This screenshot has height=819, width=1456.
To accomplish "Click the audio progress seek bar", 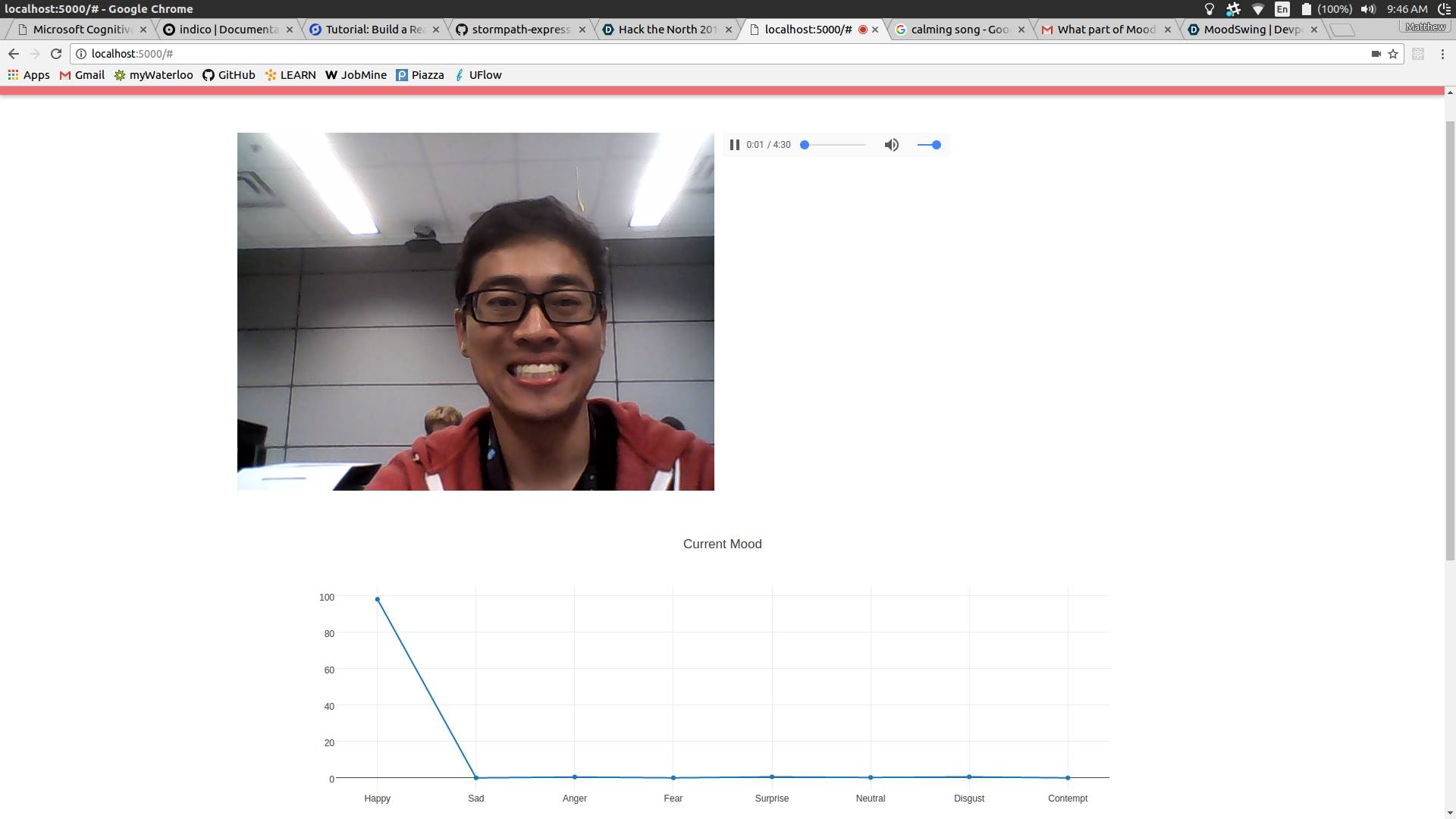I will [x=834, y=145].
